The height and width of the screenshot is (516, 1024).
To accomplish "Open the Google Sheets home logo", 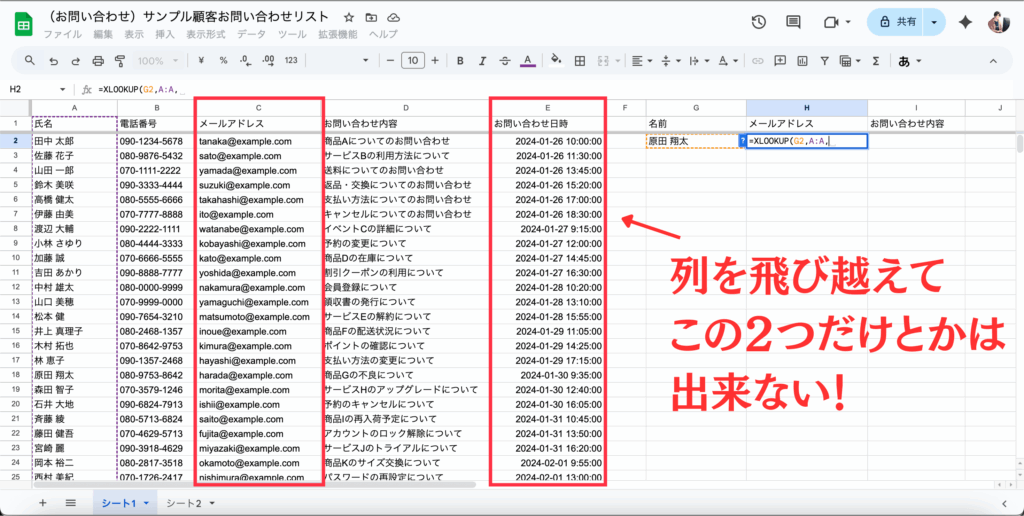I will 24,24.
